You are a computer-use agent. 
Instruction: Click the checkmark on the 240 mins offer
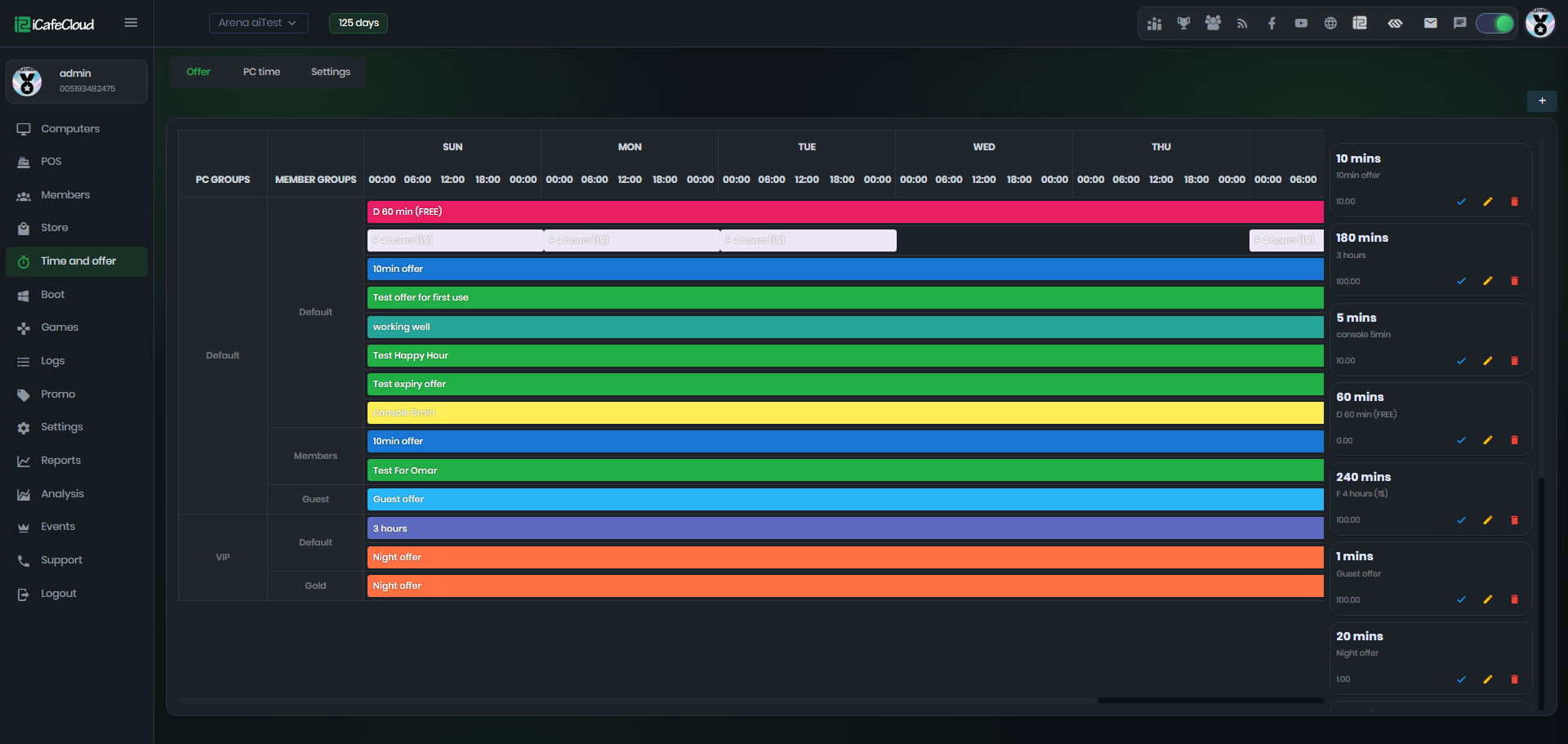pyautogui.click(x=1461, y=520)
